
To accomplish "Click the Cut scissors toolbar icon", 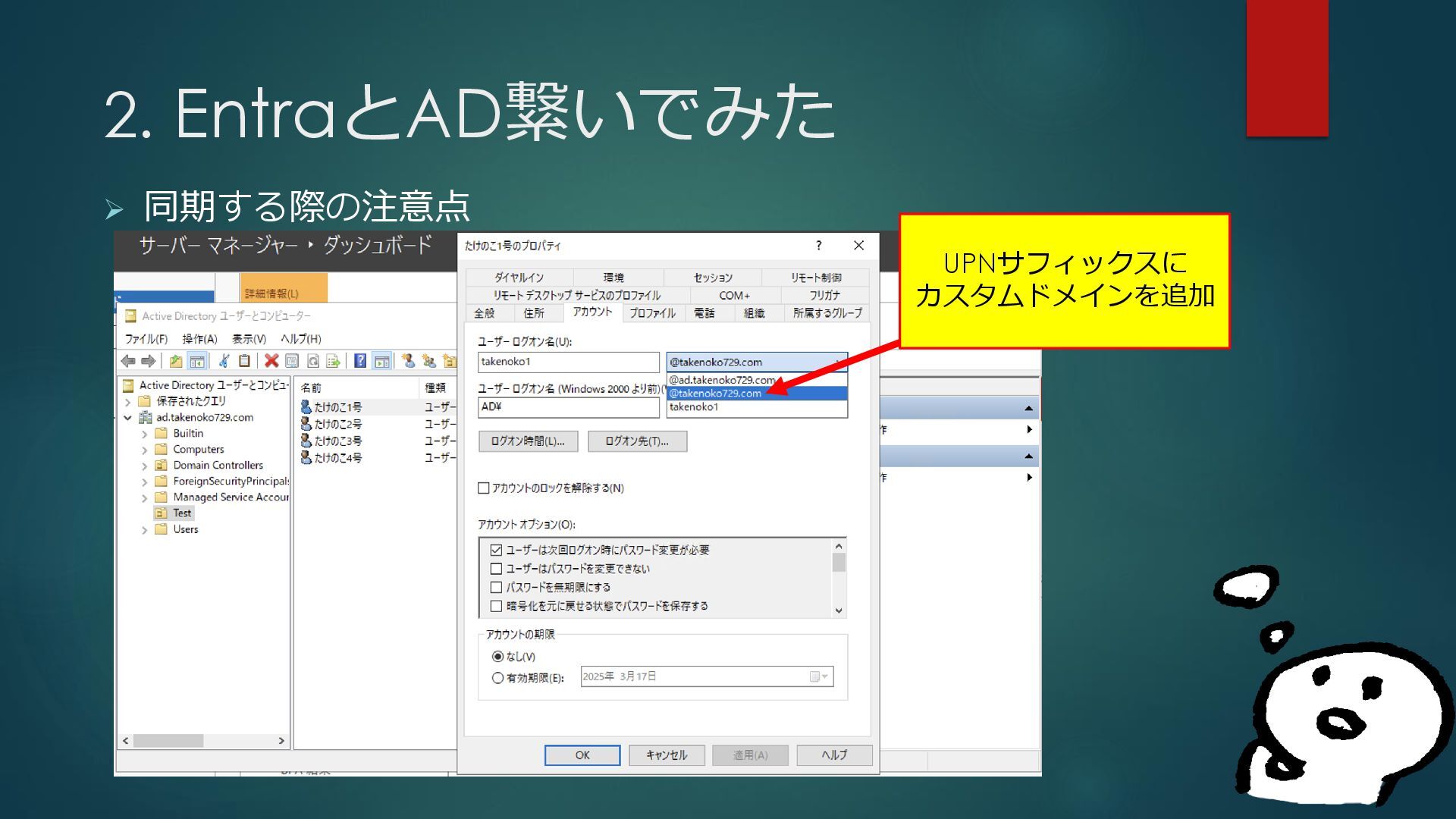I will tap(224, 361).
